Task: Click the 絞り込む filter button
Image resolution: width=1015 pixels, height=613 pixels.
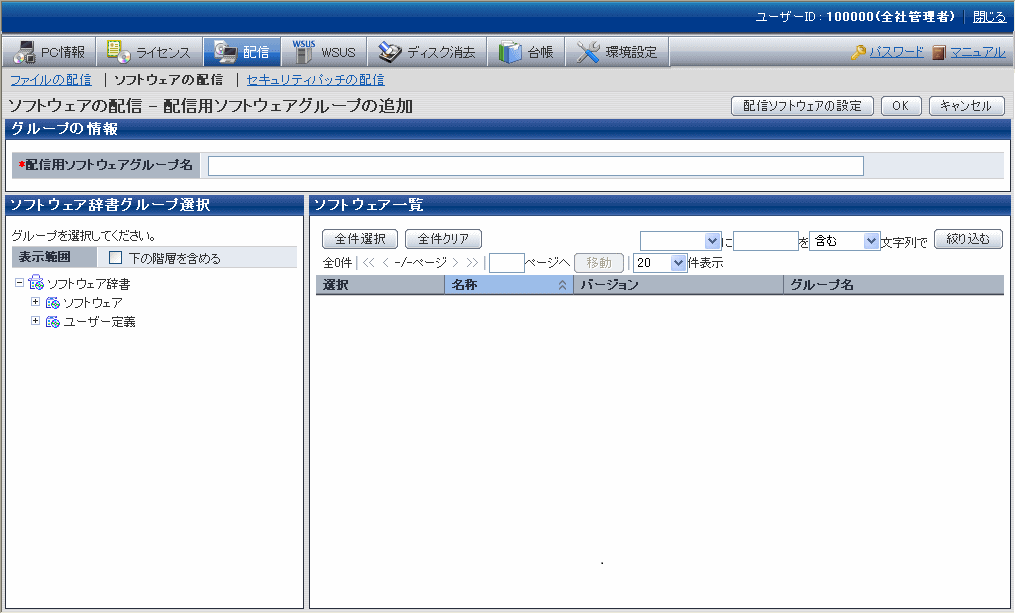Action: coord(968,239)
